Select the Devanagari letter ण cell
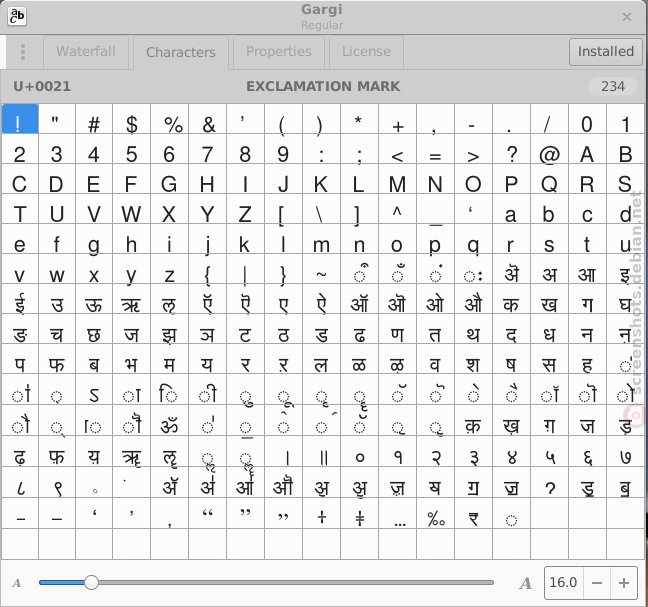 click(x=398, y=329)
